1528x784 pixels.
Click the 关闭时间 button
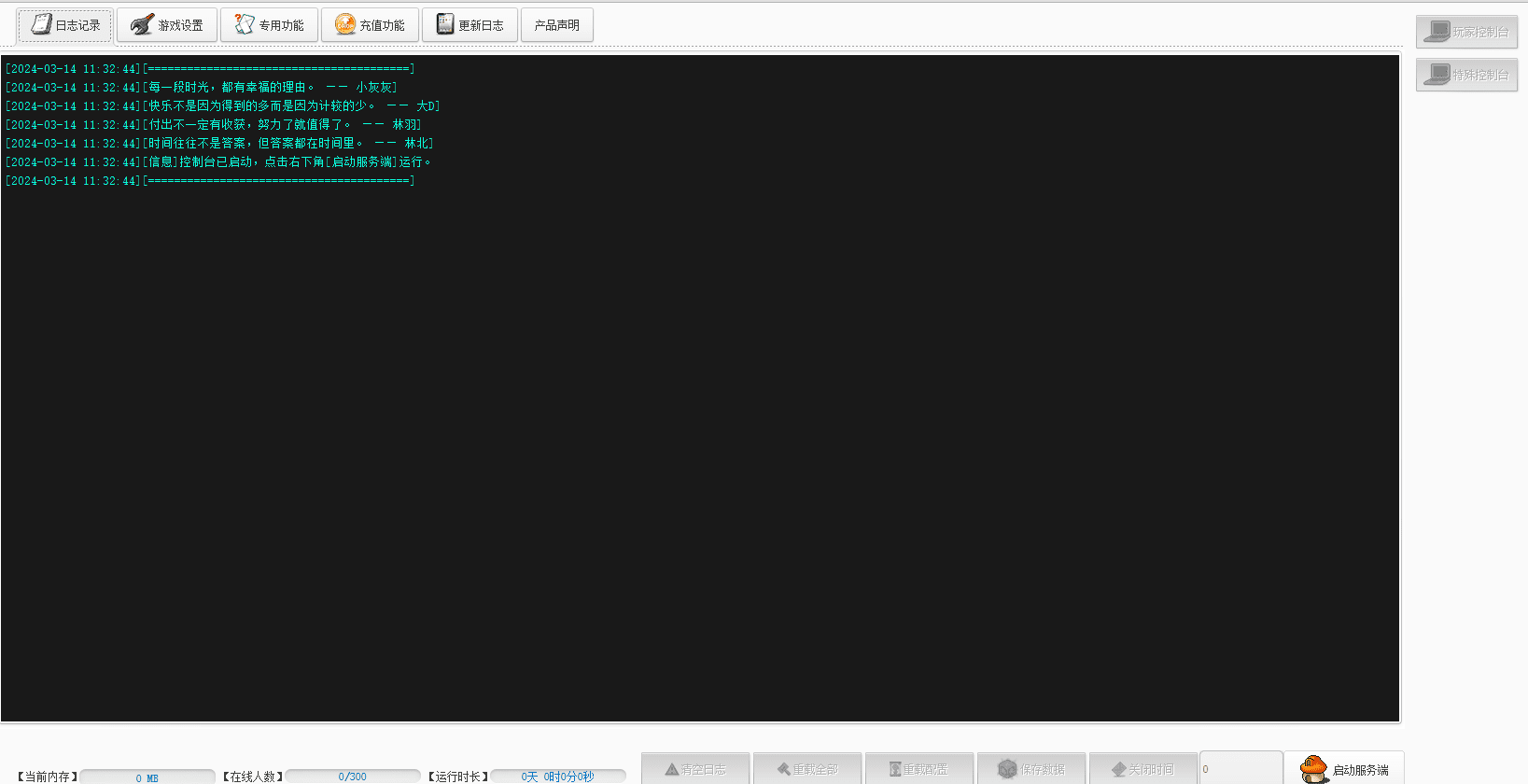click(x=1143, y=769)
